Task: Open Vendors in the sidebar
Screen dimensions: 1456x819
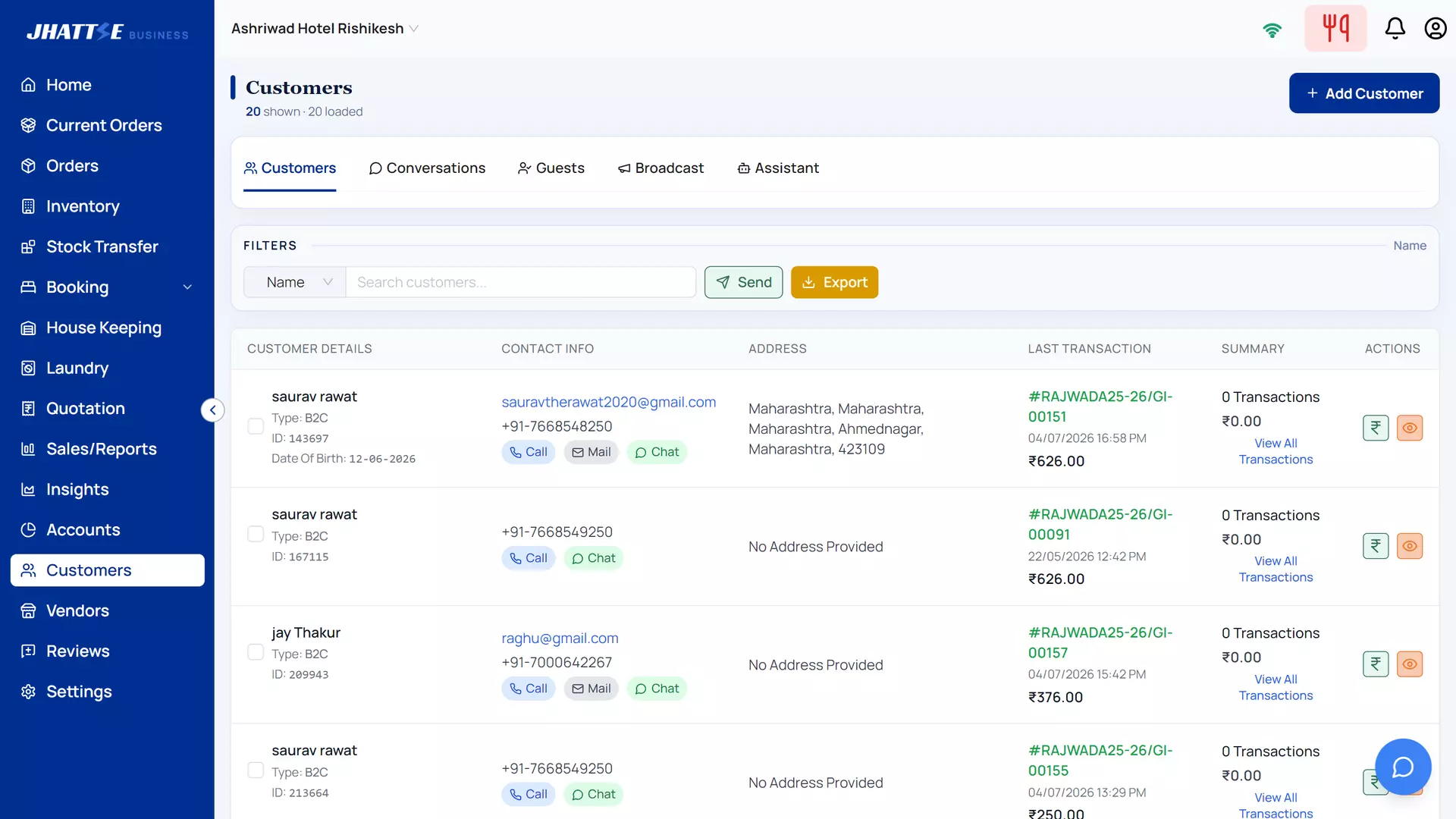Action: 108,610
